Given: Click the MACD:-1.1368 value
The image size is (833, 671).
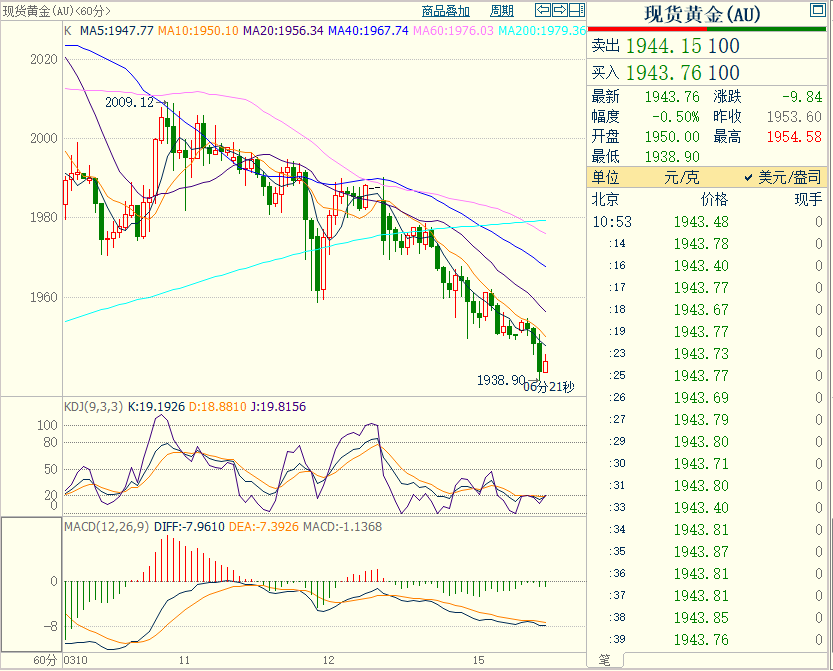Looking at the screenshot, I should [x=342, y=527].
